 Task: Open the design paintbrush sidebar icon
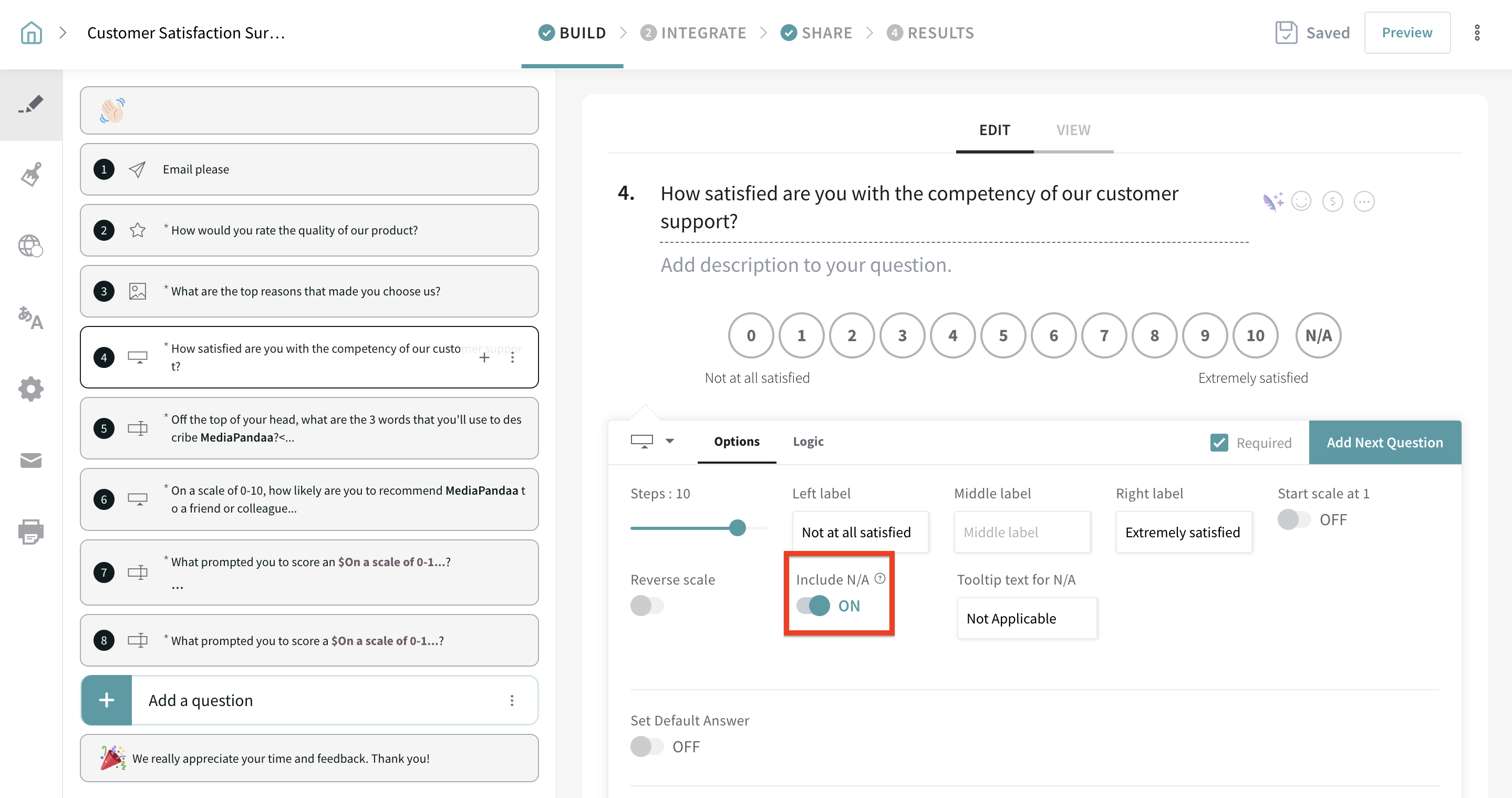pyautogui.click(x=31, y=175)
